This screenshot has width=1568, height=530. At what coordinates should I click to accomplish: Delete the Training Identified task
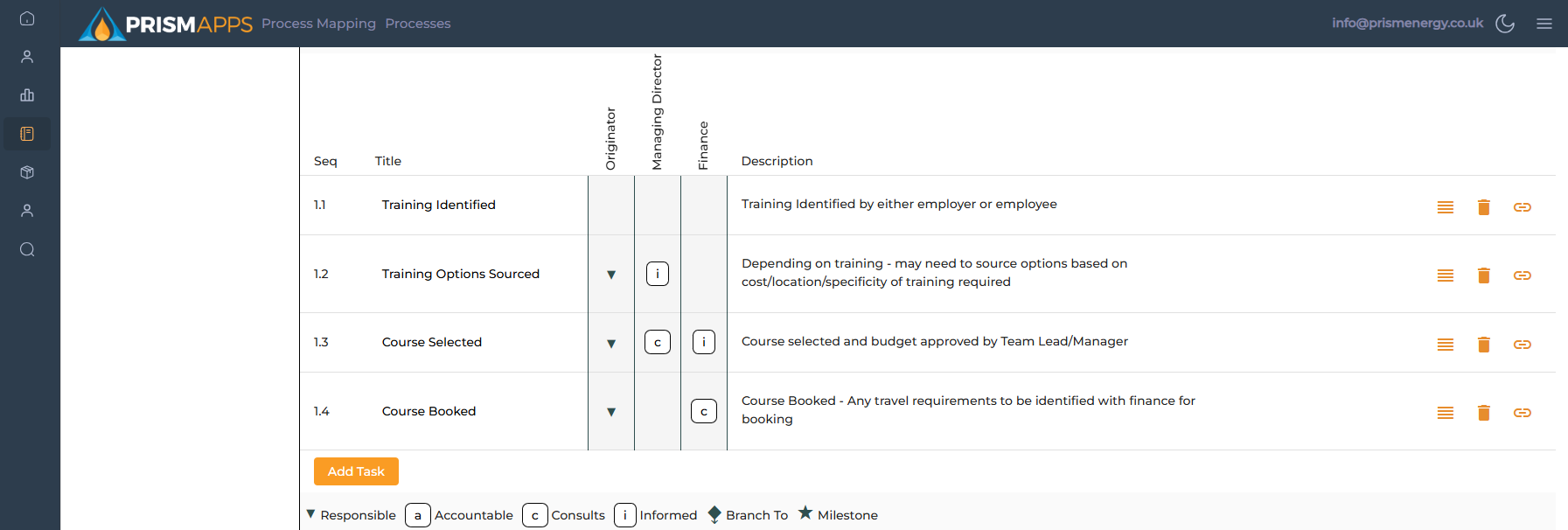(1483, 207)
